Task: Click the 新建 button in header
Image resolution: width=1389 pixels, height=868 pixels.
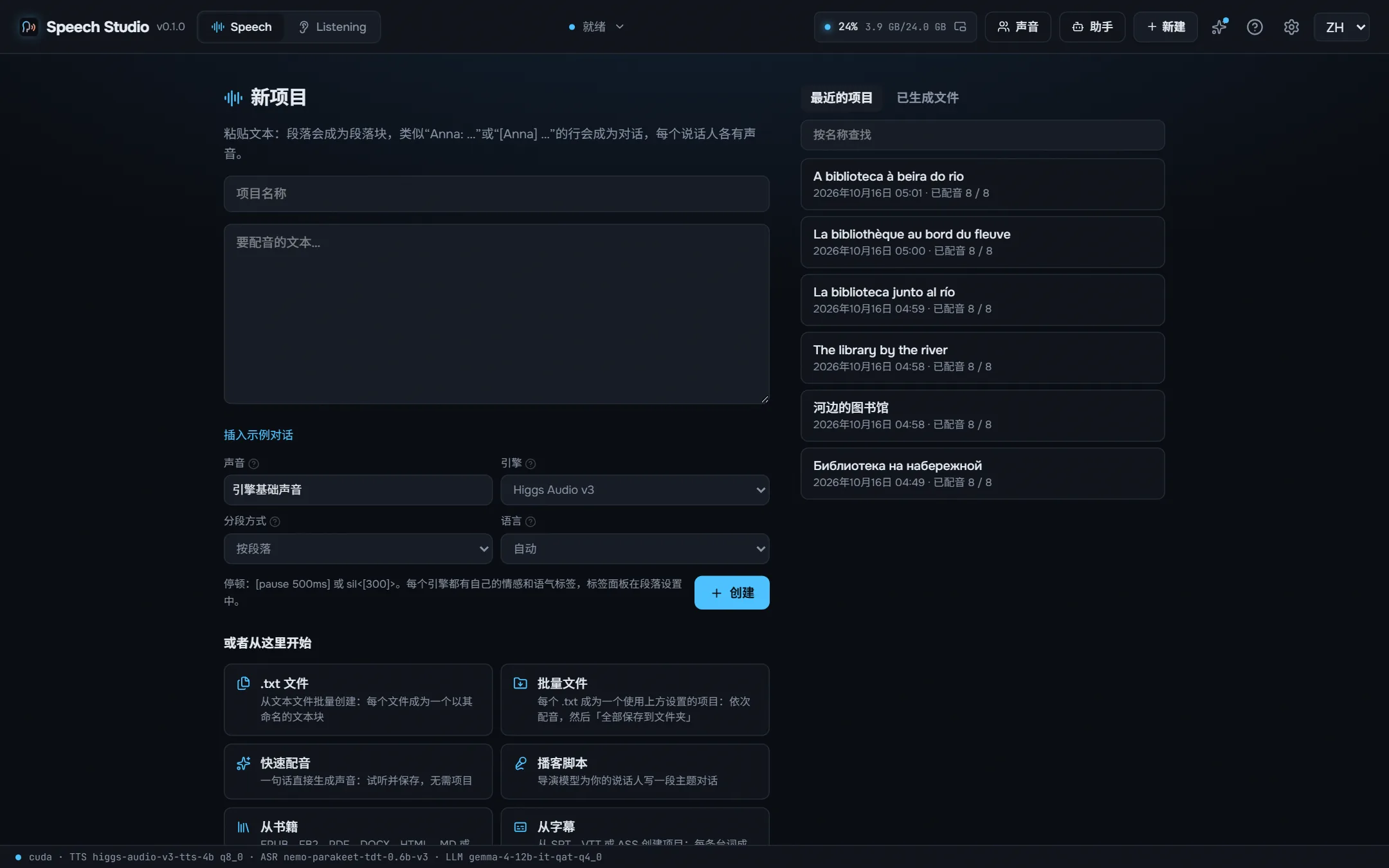Action: 1165,27
